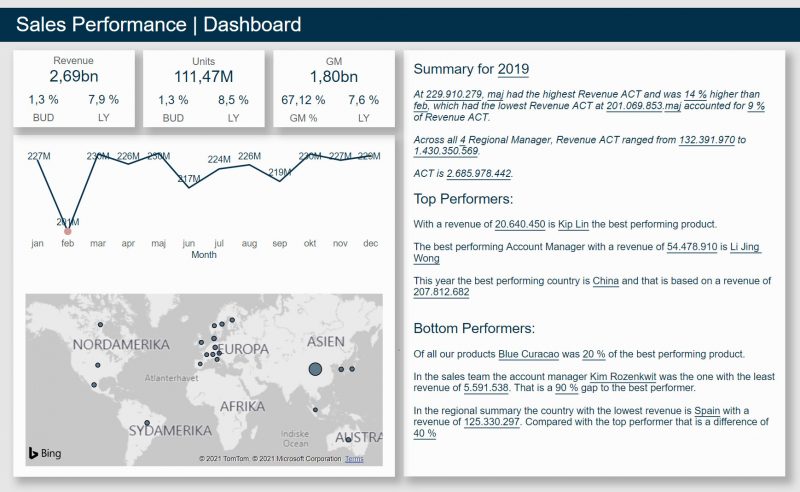Click the country revenue 207.812.682

441,292
